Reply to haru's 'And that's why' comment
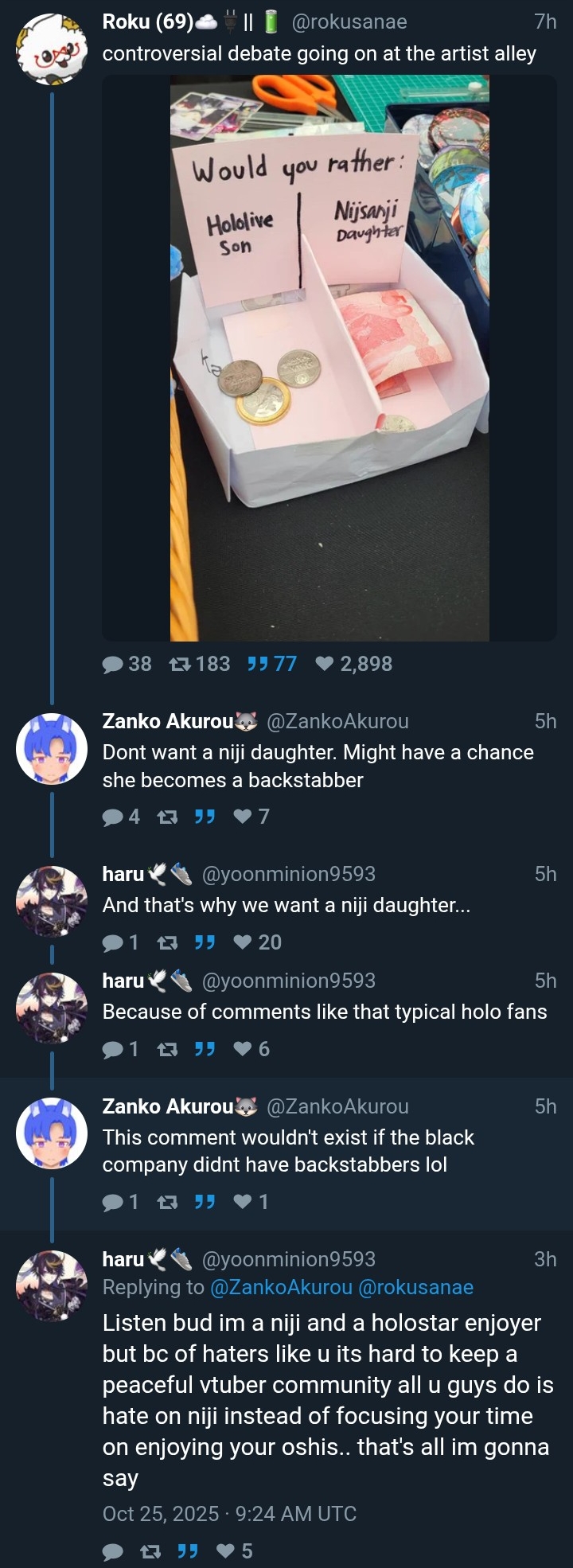 [x=114, y=942]
